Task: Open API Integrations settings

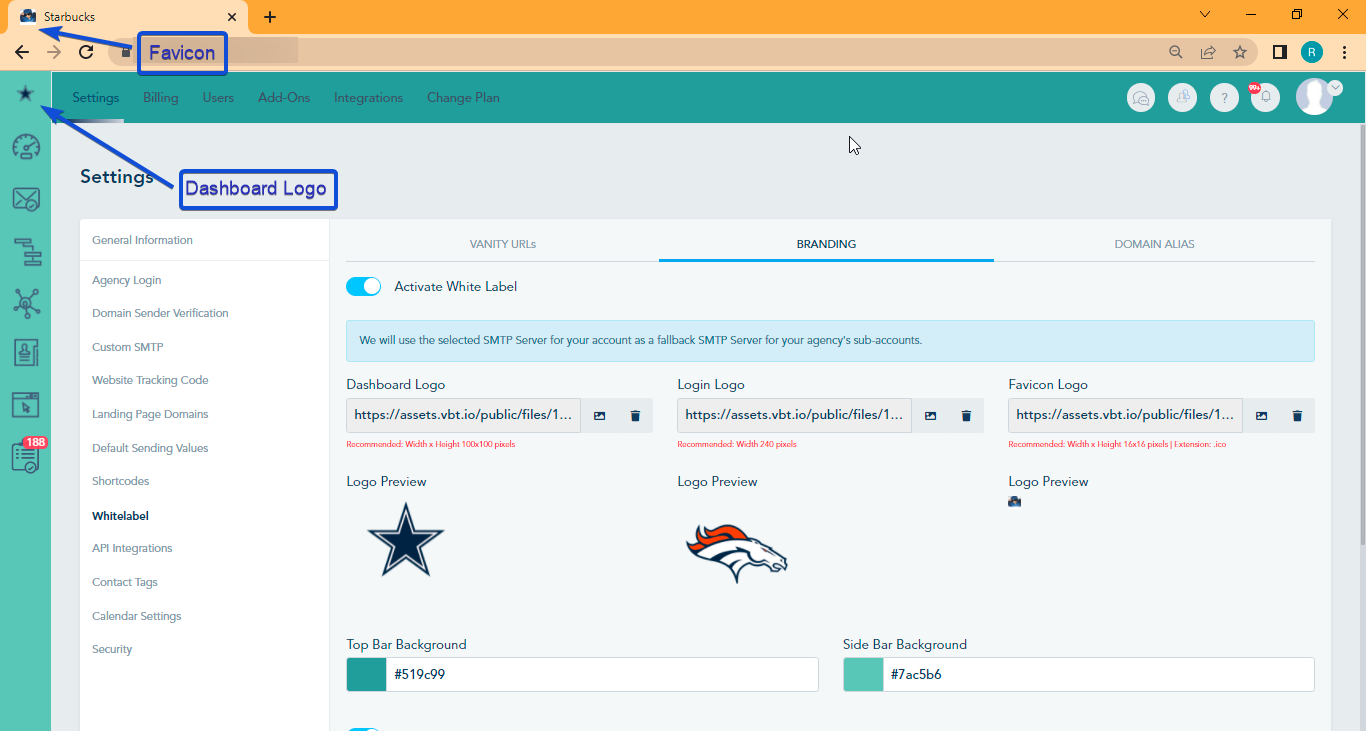Action: tap(132, 548)
